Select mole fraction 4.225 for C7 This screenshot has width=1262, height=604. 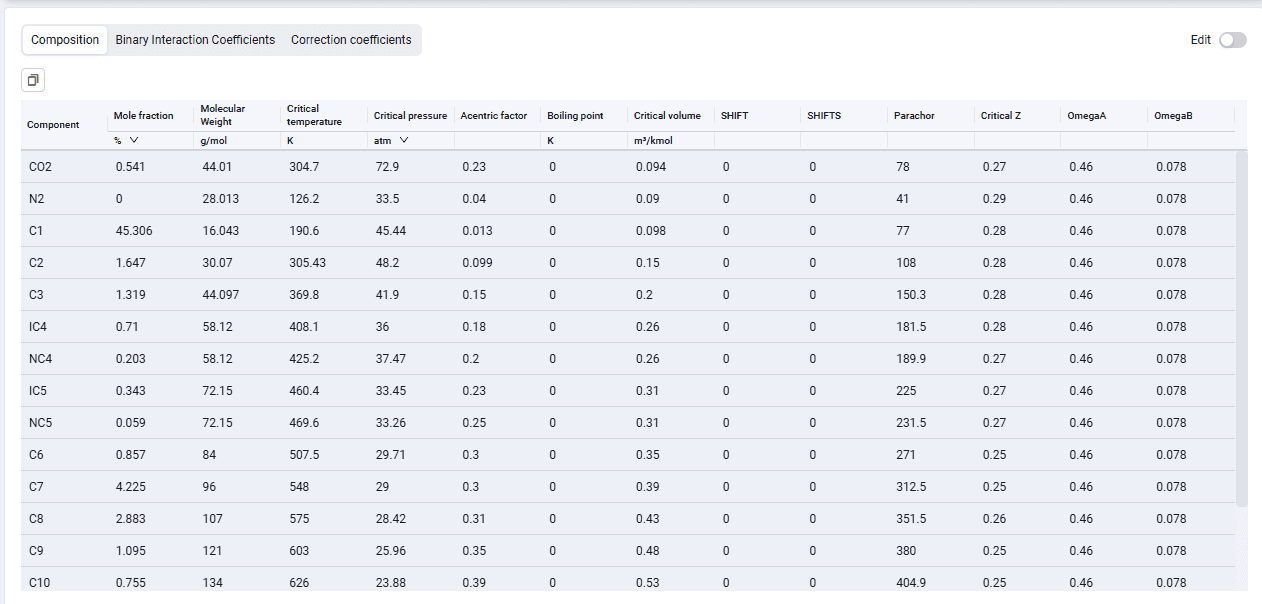pyautogui.click(x=131, y=487)
